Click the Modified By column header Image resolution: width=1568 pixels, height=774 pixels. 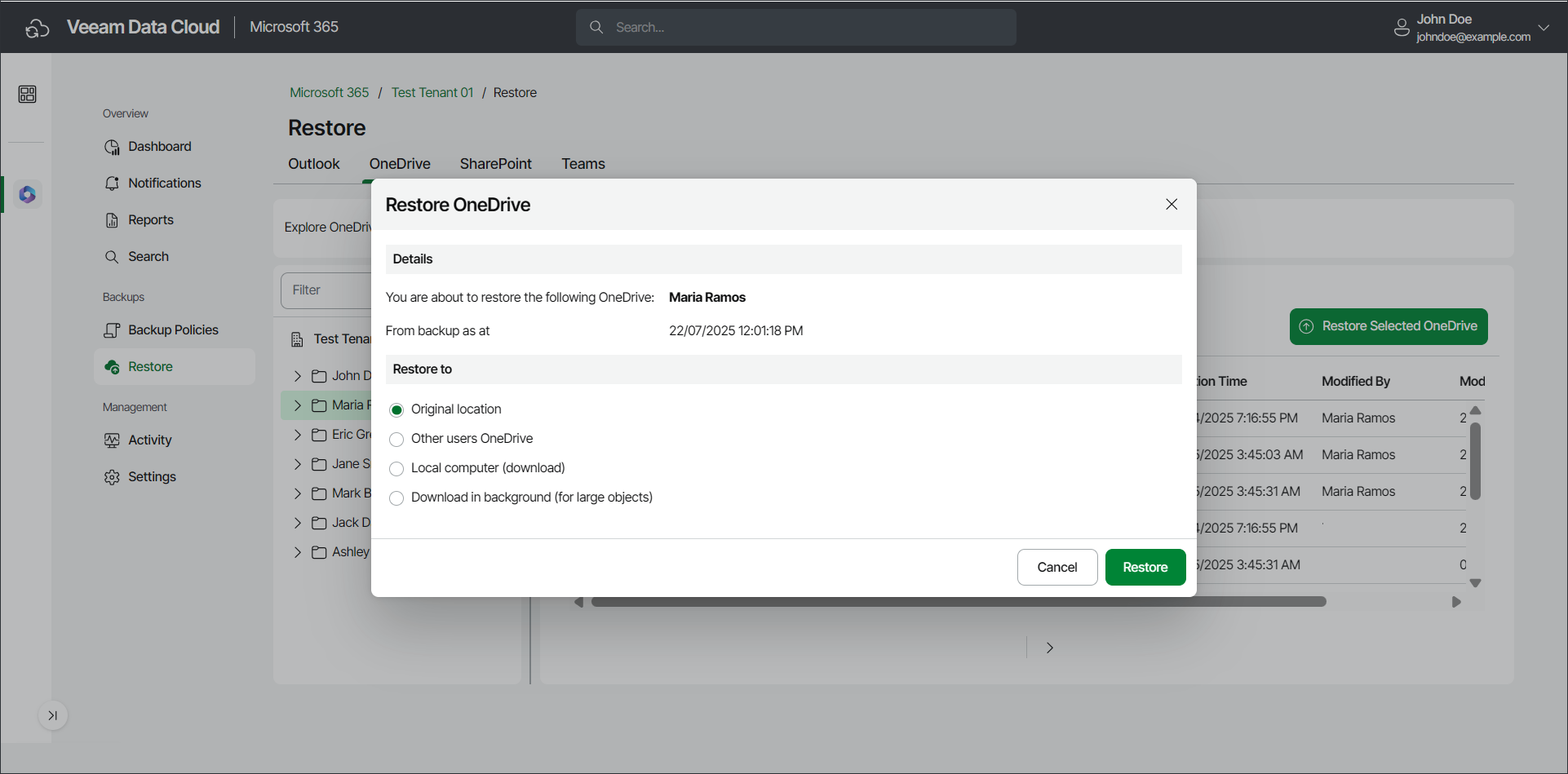click(x=1356, y=382)
